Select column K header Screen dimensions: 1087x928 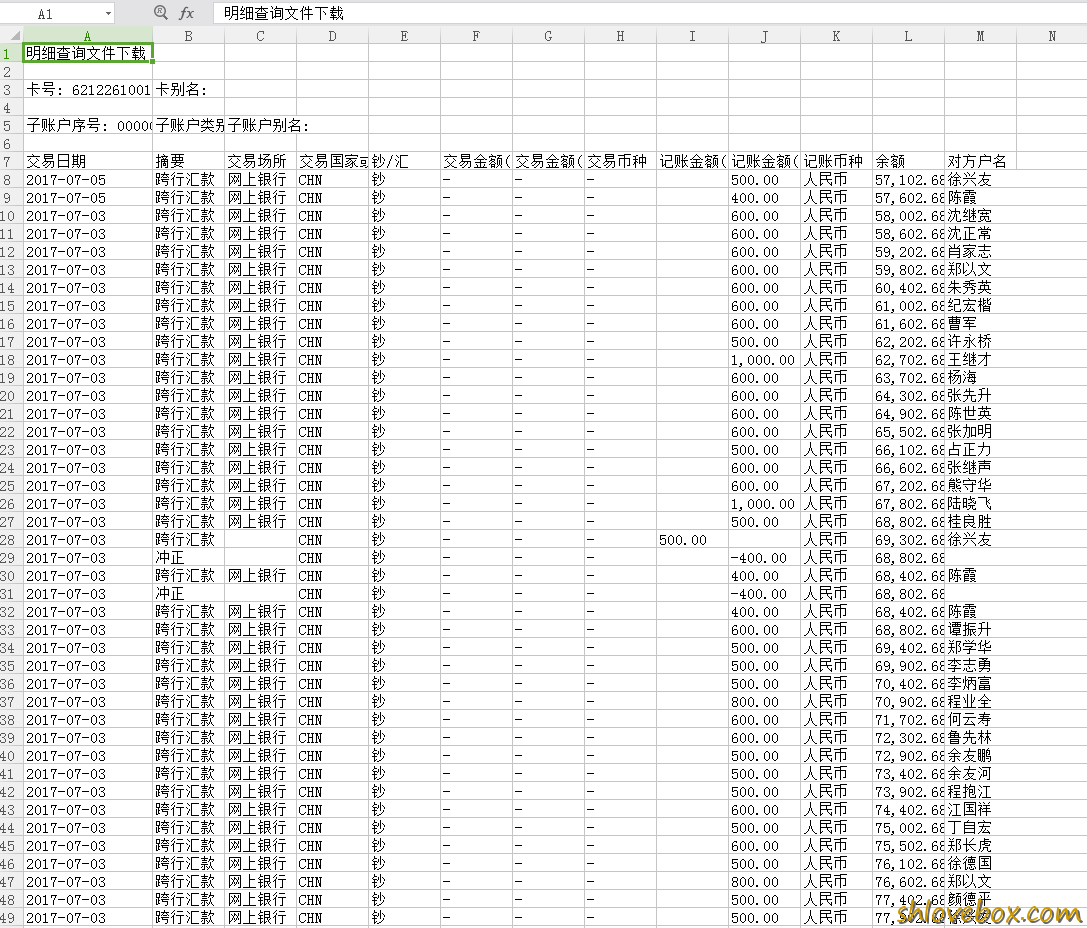(836, 36)
